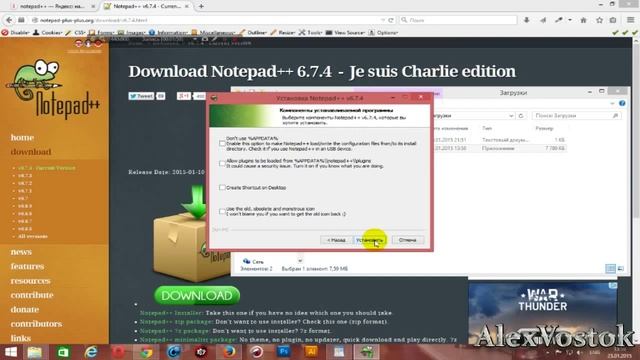Viewport: 640px width, 360px height.
Task: Tick the "Create Shortcut on Desktop" checkbox
Action: coord(222,187)
